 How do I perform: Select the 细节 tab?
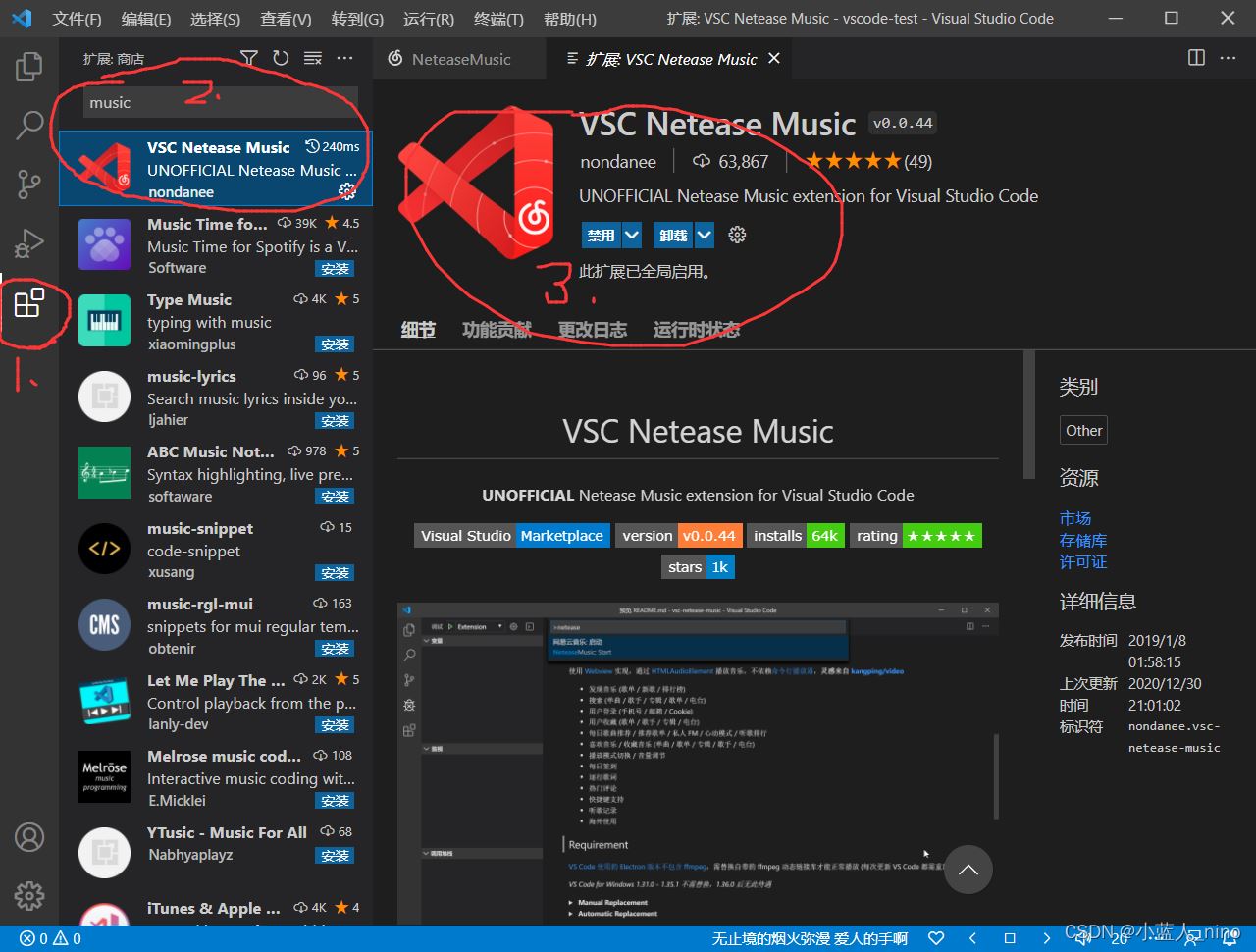pyautogui.click(x=418, y=330)
